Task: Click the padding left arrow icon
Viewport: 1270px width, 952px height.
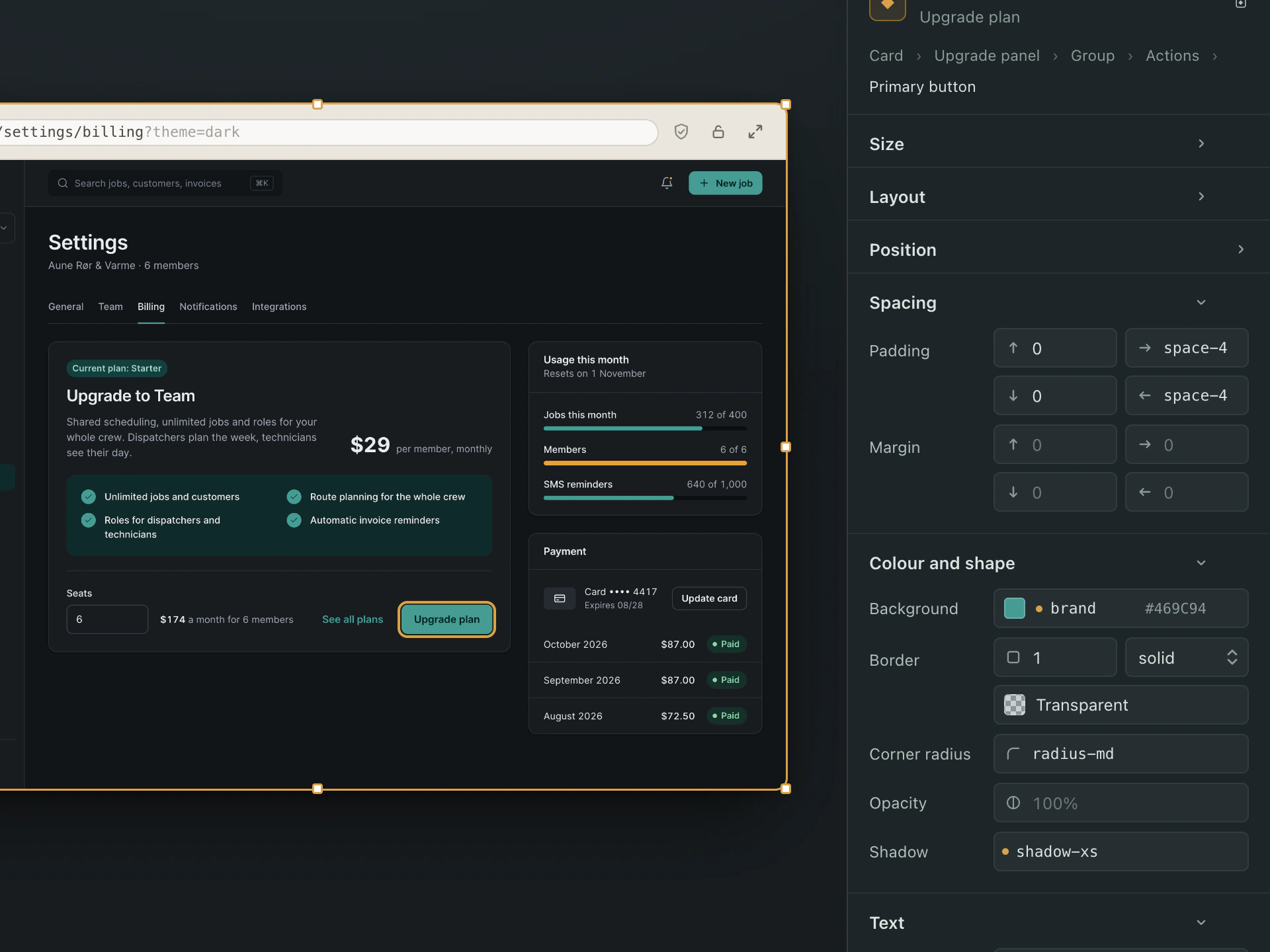Action: coord(1145,395)
